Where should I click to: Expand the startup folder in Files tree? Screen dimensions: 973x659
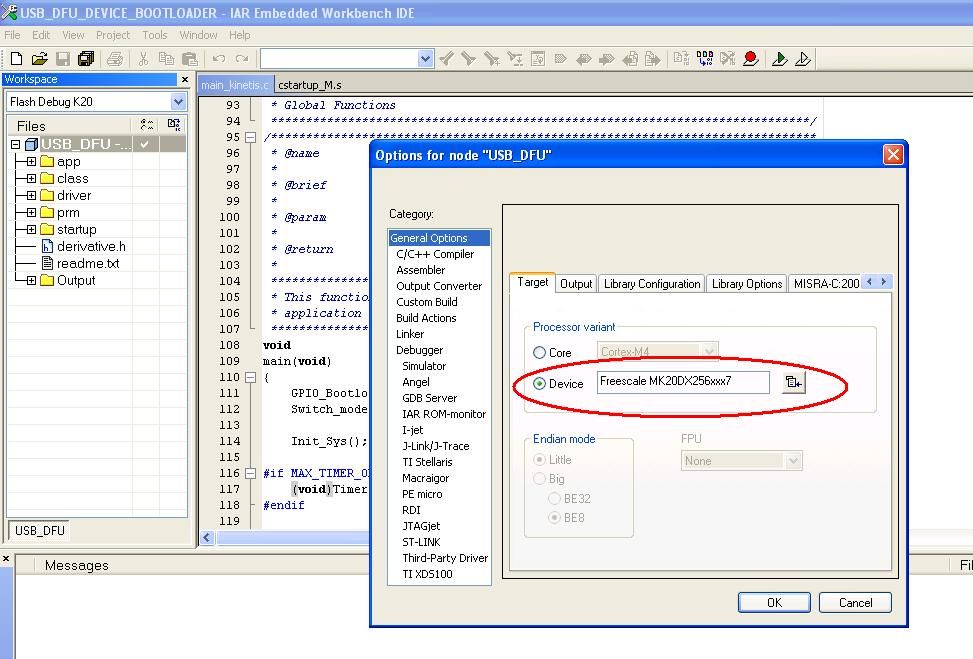[x=31, y=230]
